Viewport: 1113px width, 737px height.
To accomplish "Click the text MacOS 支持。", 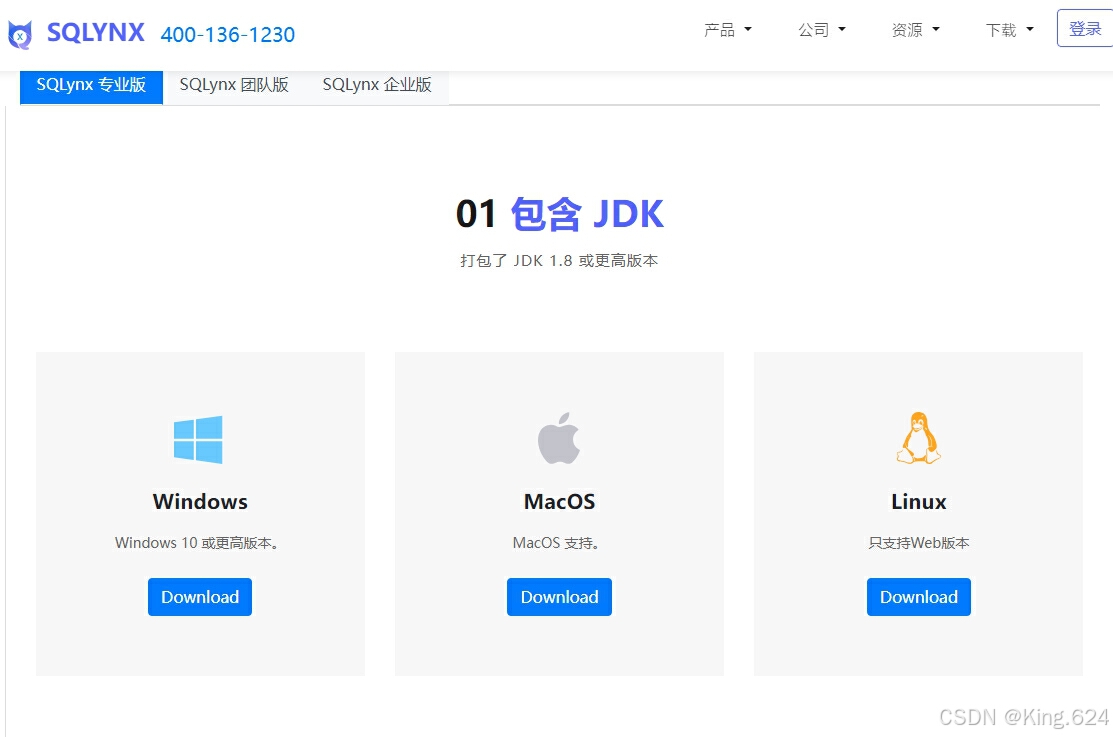I will coord(556,543).
